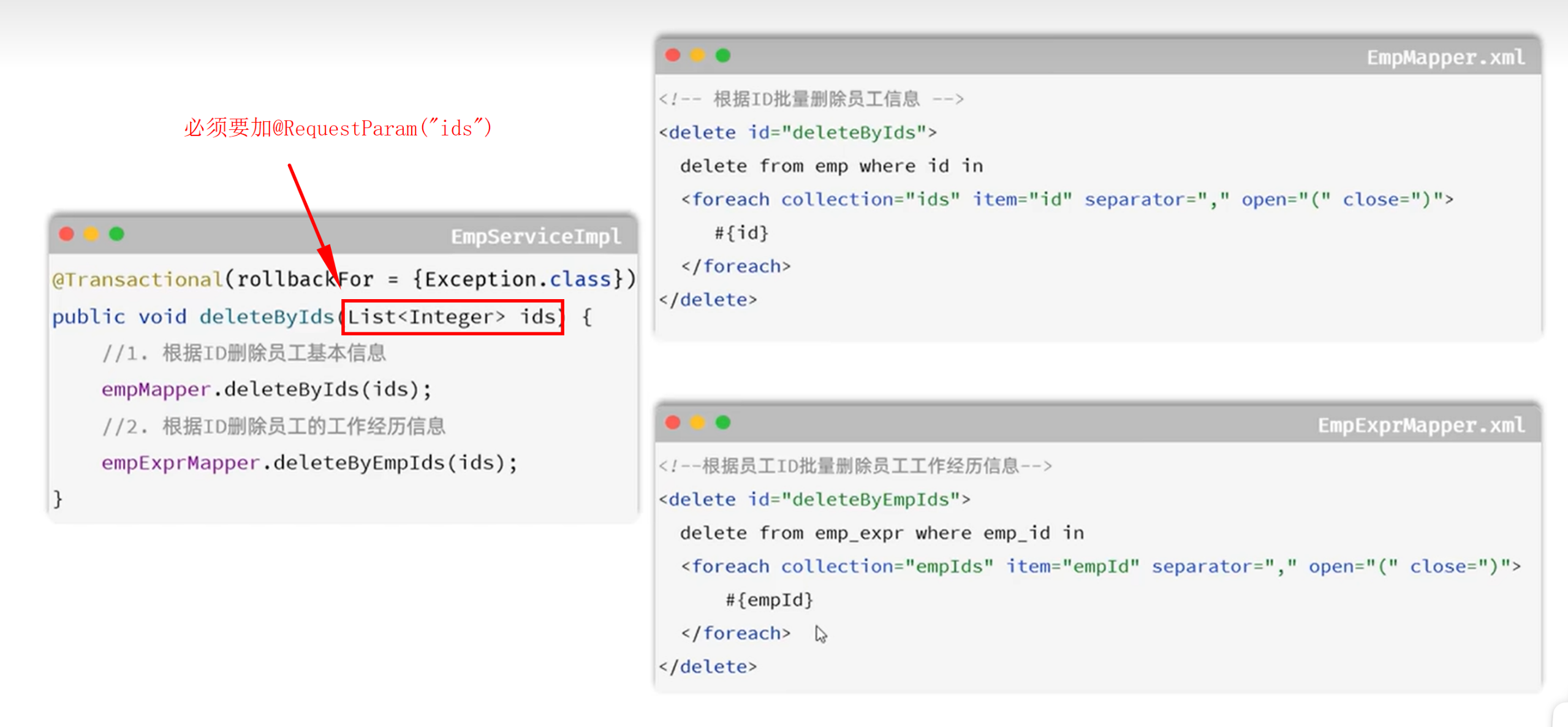
Task: Click the @Transactional annotation text
Action: [138, 280]
